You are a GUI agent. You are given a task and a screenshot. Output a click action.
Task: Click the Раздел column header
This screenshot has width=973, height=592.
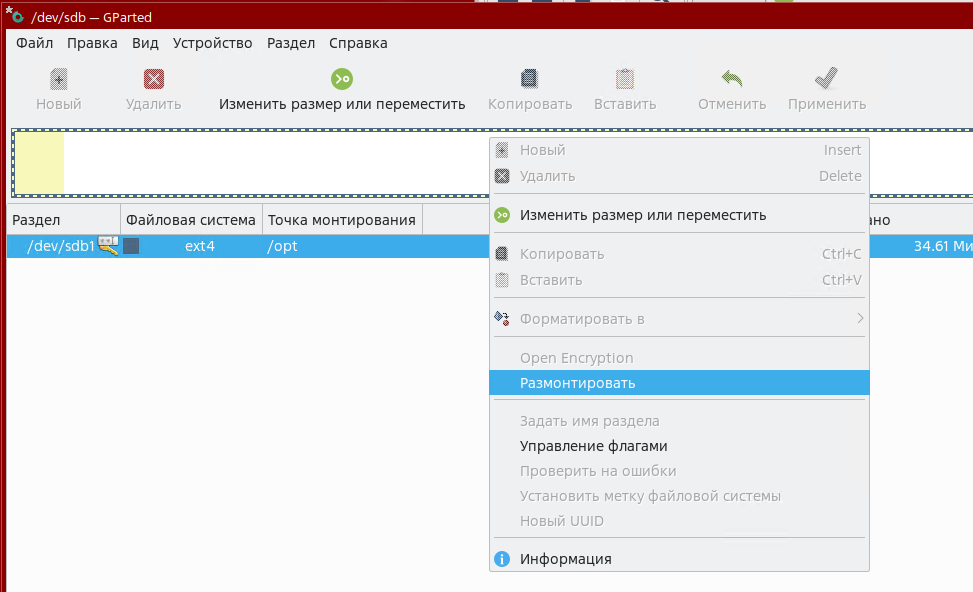(x=64, y=220)
